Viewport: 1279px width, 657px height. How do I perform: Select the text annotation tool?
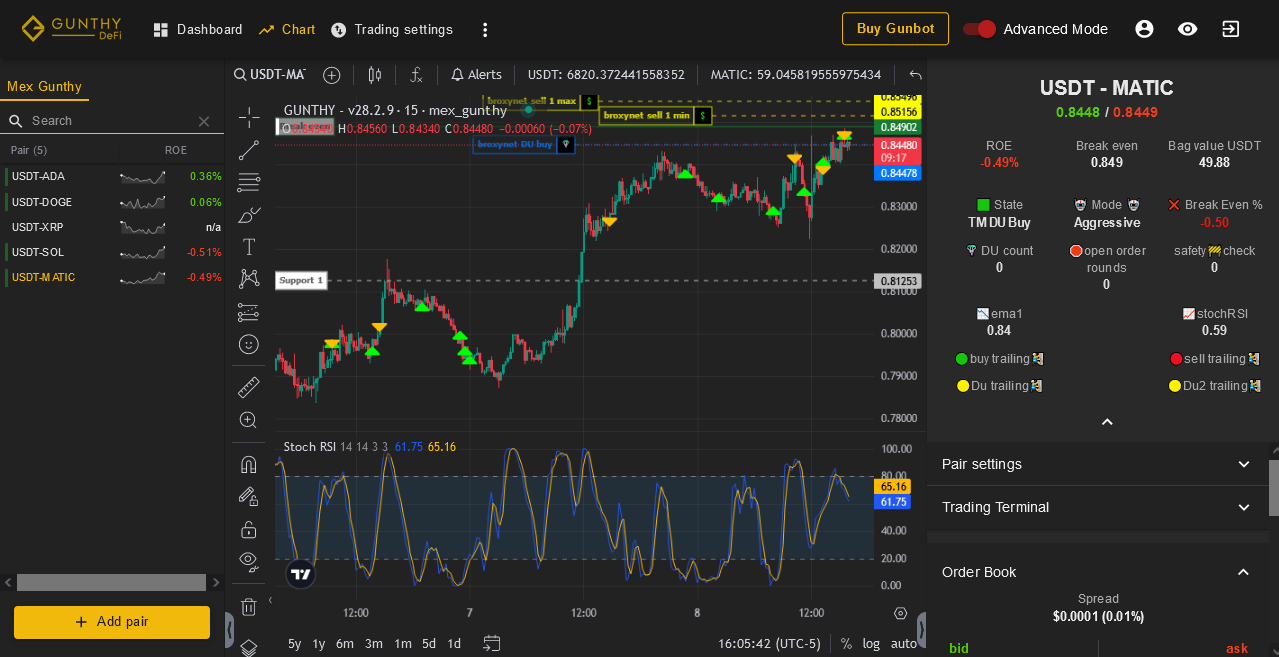(249, 246)
